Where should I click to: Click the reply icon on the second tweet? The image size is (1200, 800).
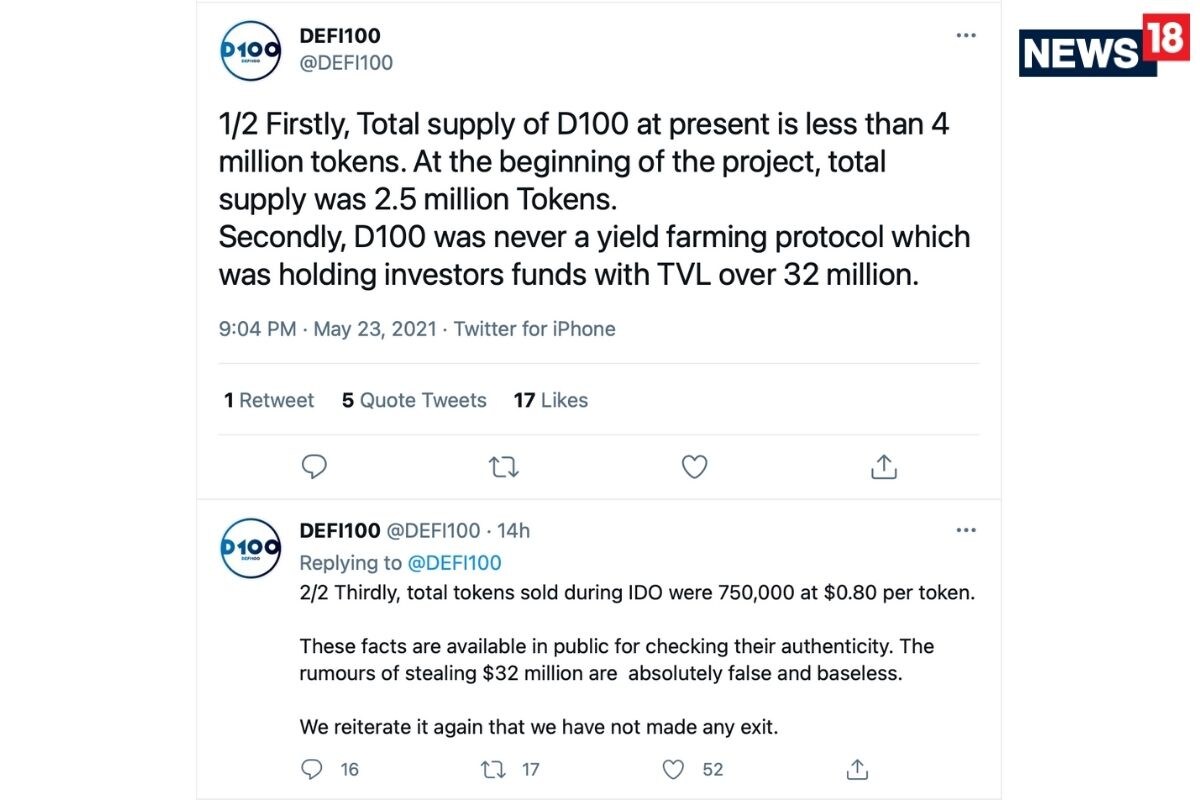313,769
